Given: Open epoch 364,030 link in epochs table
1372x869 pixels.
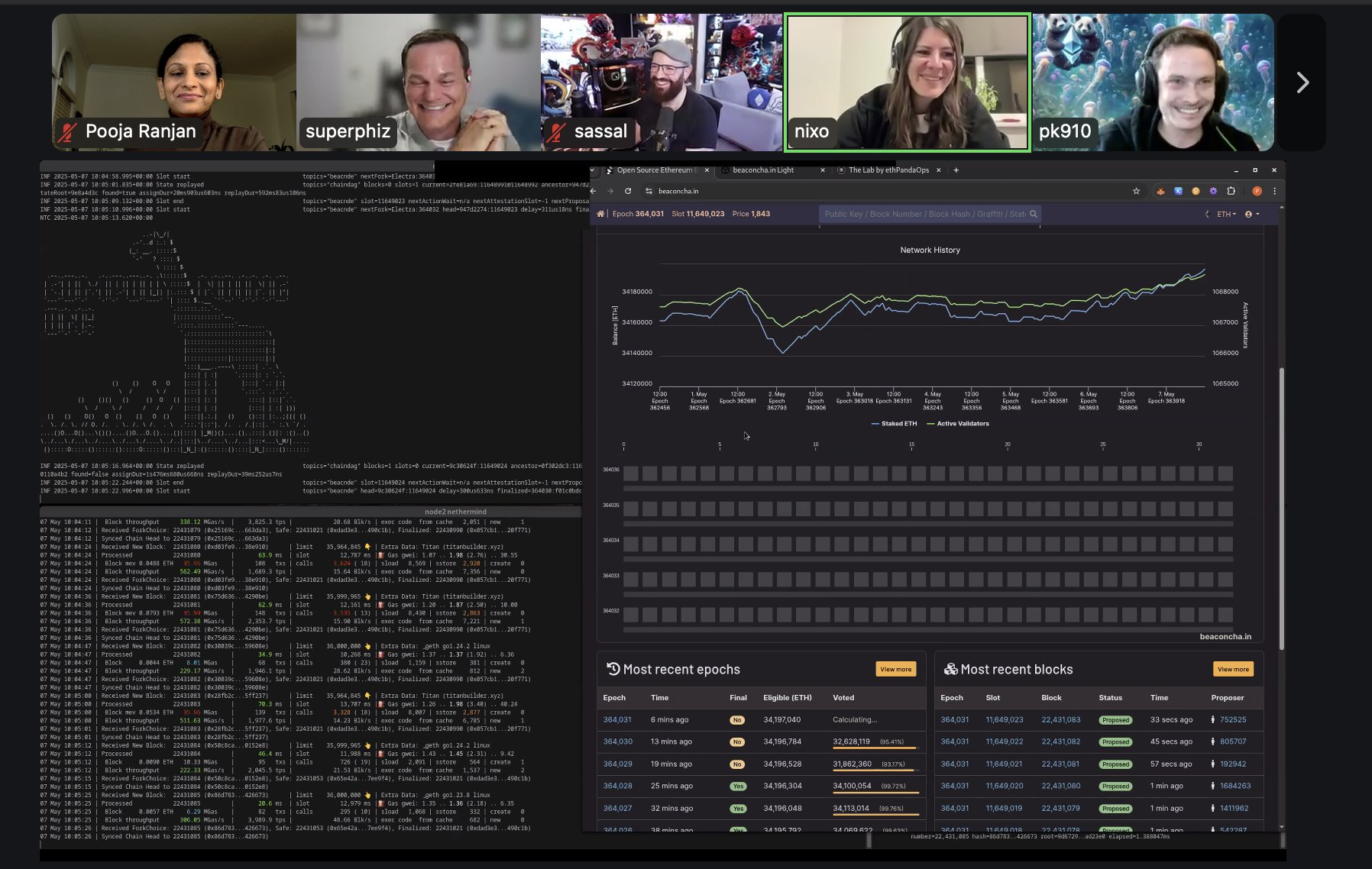Looking at the screenshot, I should click(617, 741).
